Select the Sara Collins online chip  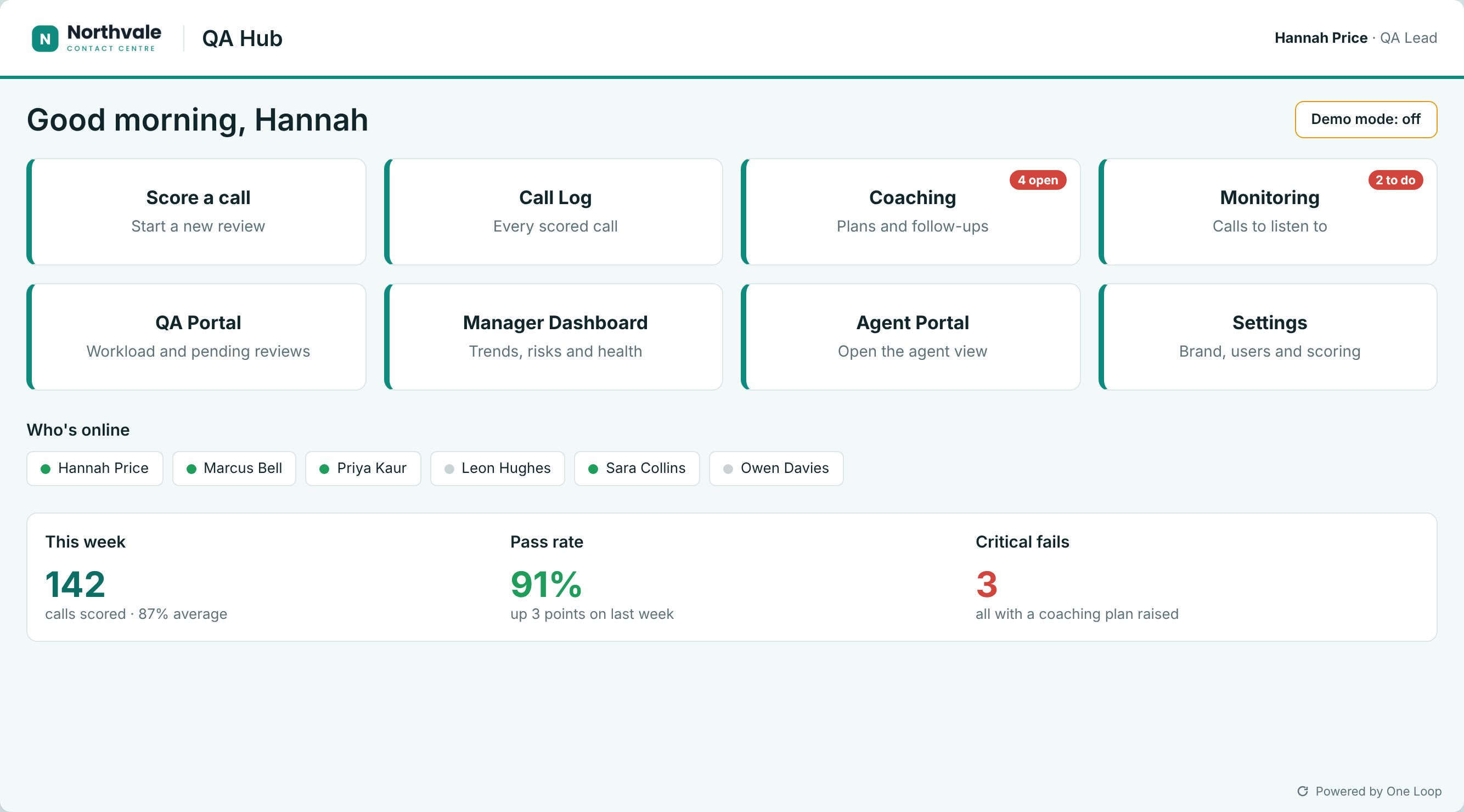pyautogui.click(x=637, y=469)
